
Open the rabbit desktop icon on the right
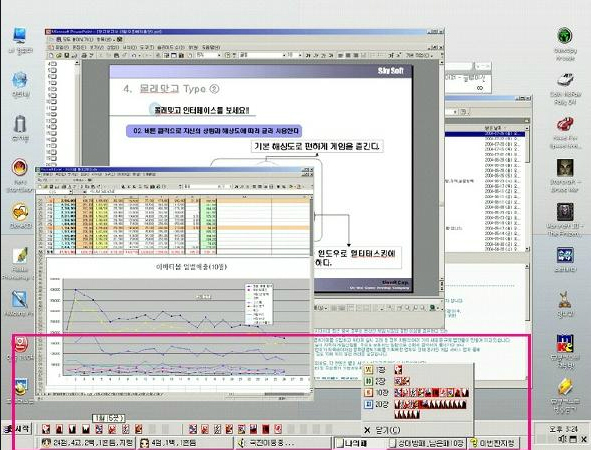tap(565, 303)
